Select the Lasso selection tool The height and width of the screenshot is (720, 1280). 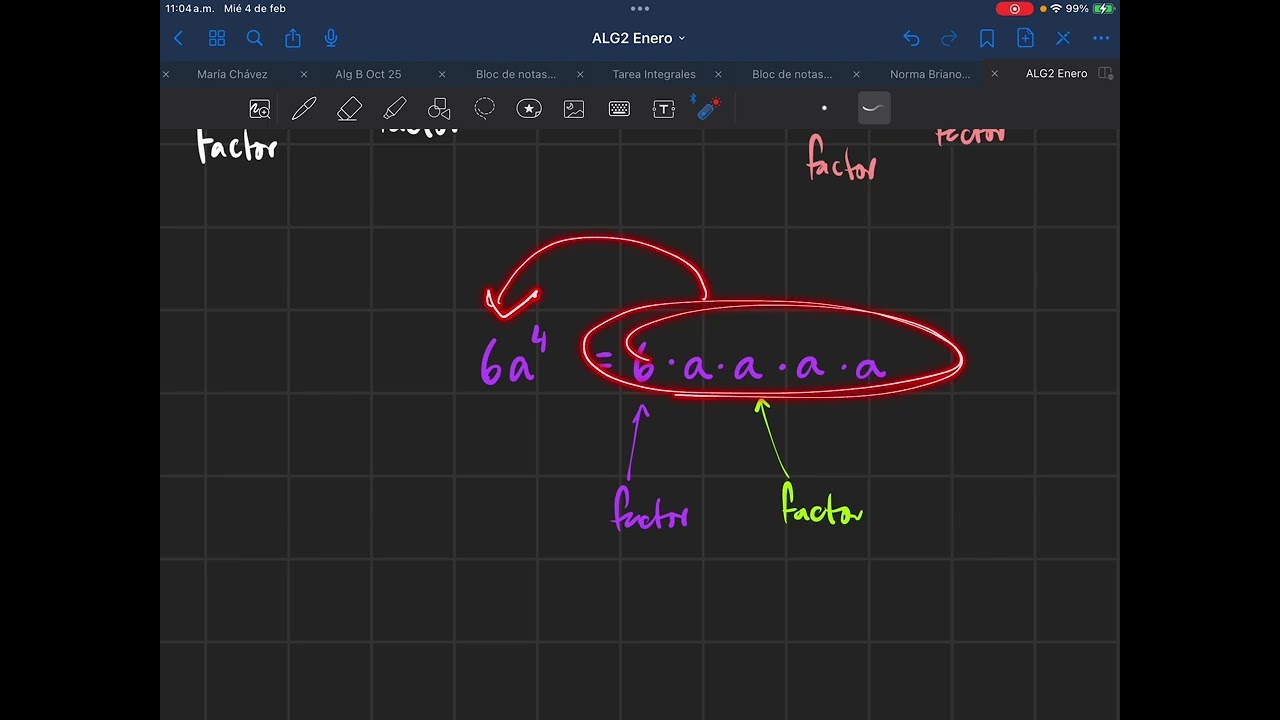pyautogui.click(x=485, y=109)
